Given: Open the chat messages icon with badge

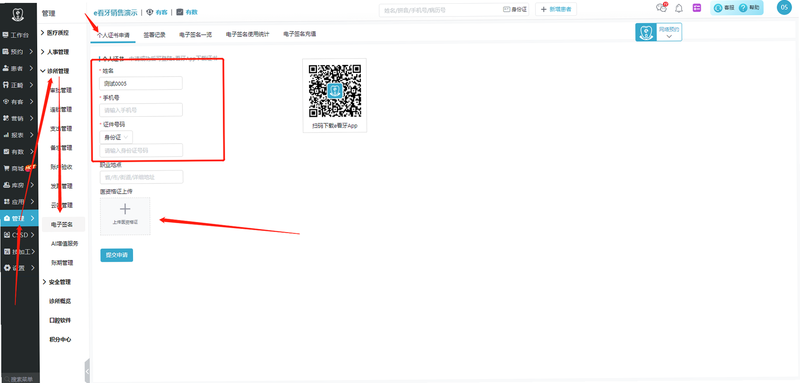Looking at the screenshot, I should (661, 8).
